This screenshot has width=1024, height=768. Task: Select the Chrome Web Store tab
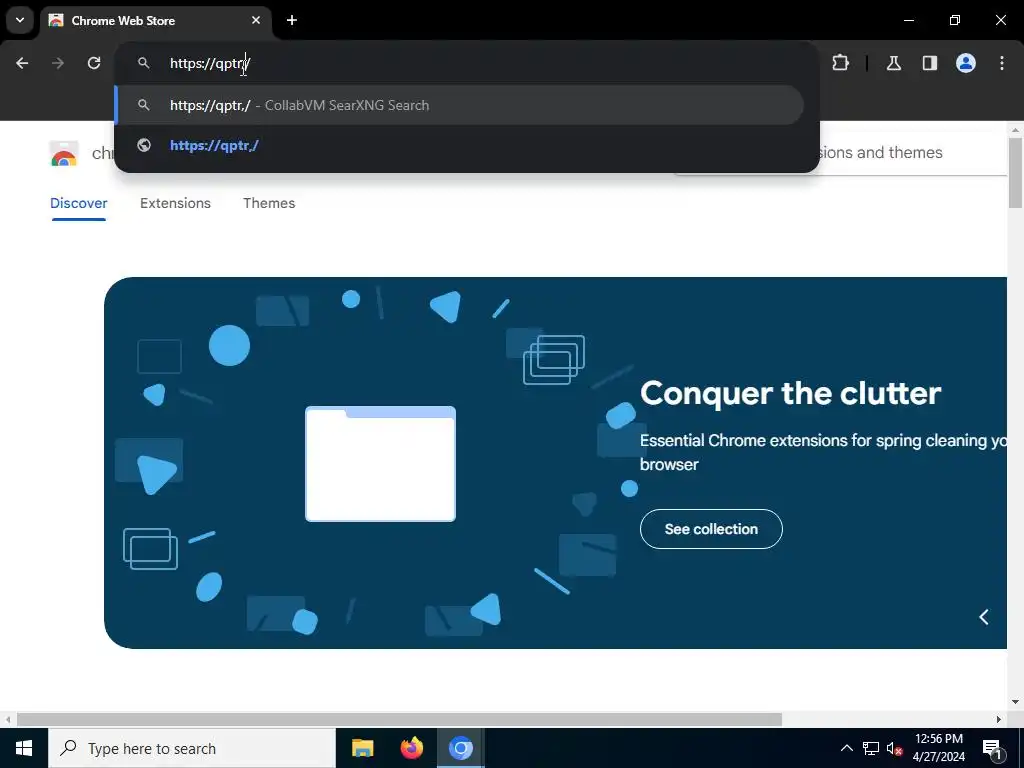pyautogui.click(x=155, y=20)
